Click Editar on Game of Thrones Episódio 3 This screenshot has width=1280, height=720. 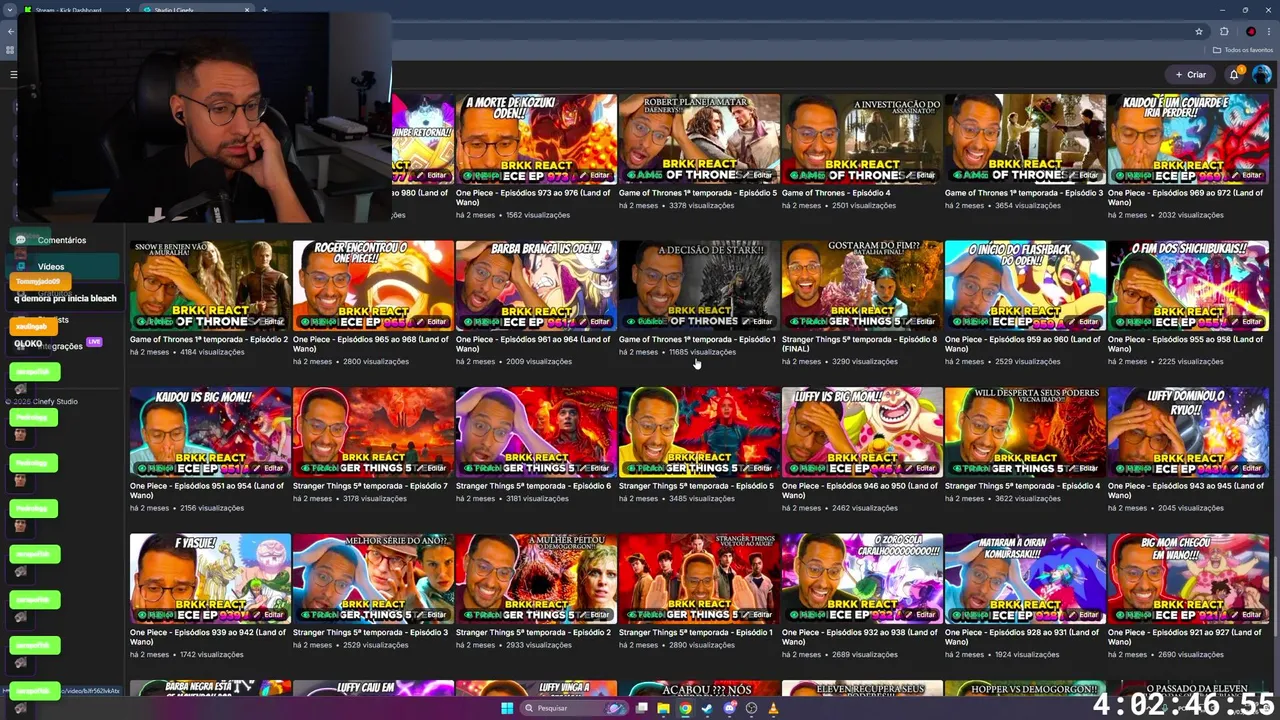1084,175
